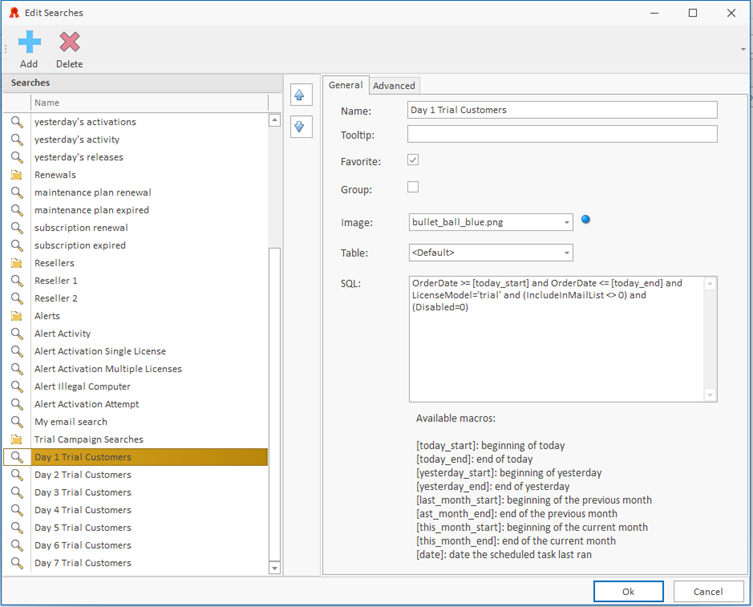The height and width of the screenshot is (607, 753).
Task: Open the toolbar overflow options arrow
Action: coord(743,48)
